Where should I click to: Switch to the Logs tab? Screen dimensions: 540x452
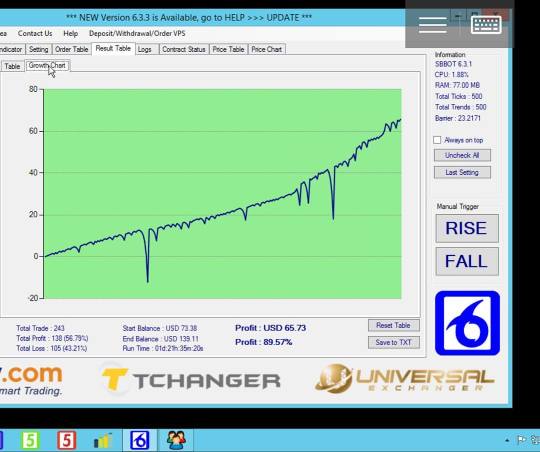coord(145,49)
